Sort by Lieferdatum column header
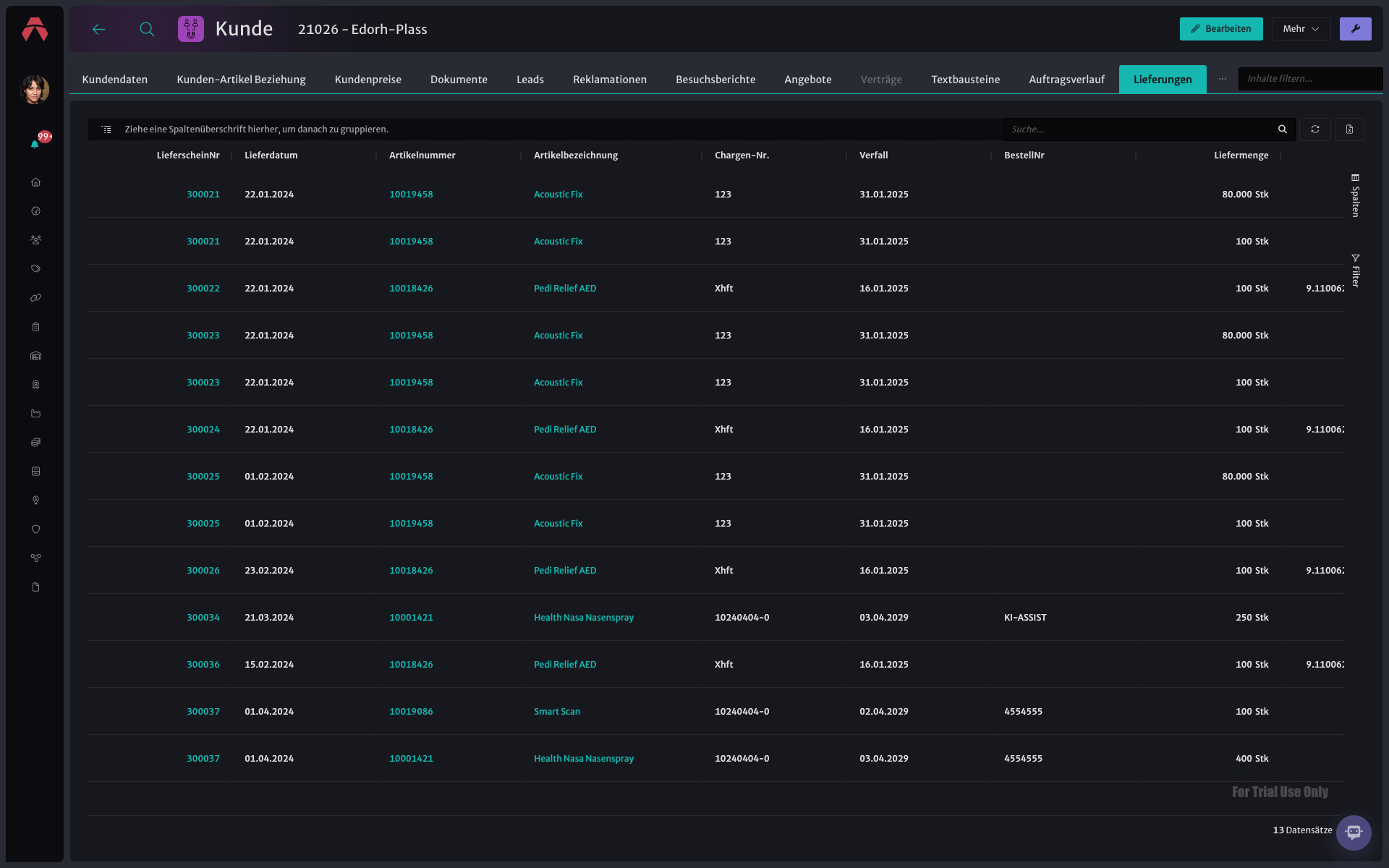Viewport: 1389px width, 868px height. pos(271,156)
